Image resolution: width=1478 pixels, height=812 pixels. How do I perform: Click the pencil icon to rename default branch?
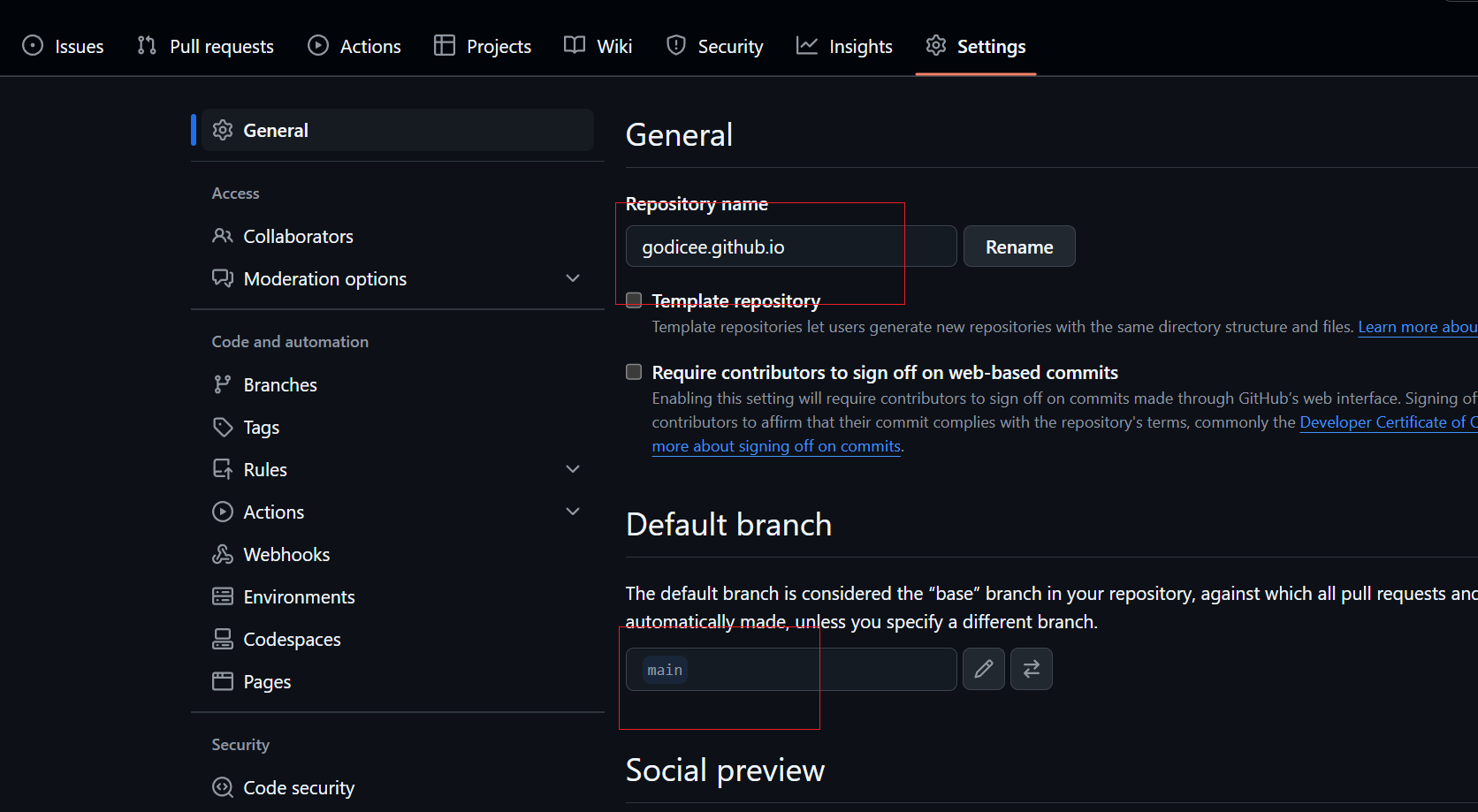tap(984, 669)
